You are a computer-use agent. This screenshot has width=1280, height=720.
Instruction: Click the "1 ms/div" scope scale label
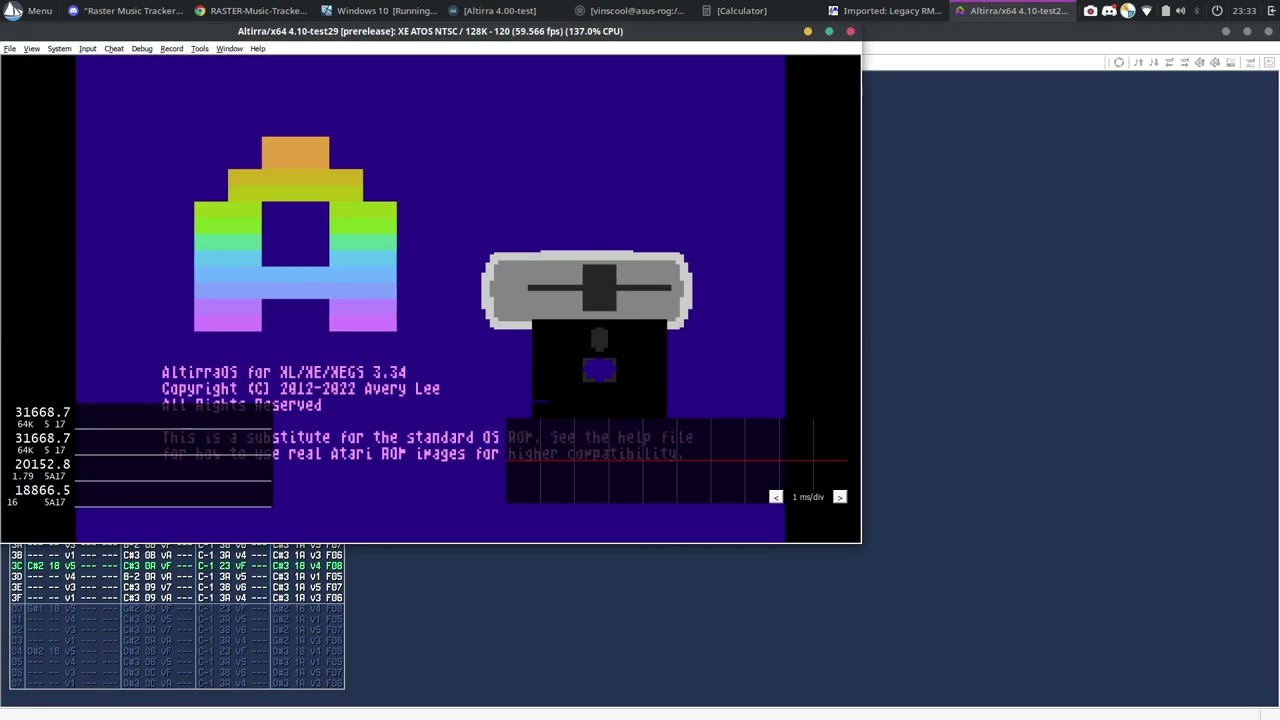coord(808,497)
